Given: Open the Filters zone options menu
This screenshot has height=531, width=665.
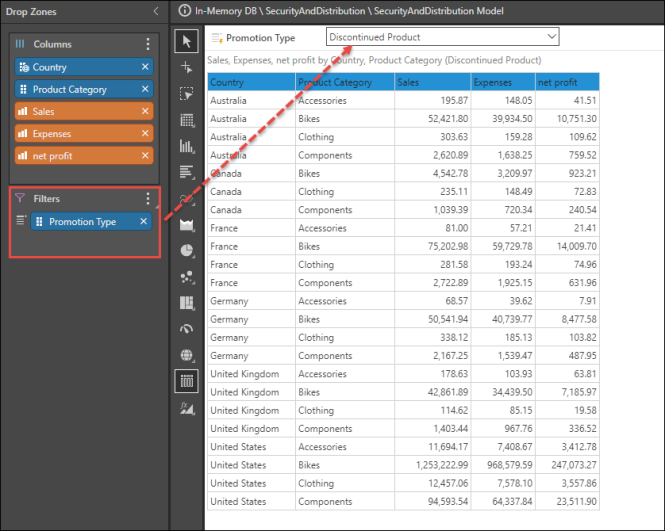Looking at the screenshot, I should point(148,199).
